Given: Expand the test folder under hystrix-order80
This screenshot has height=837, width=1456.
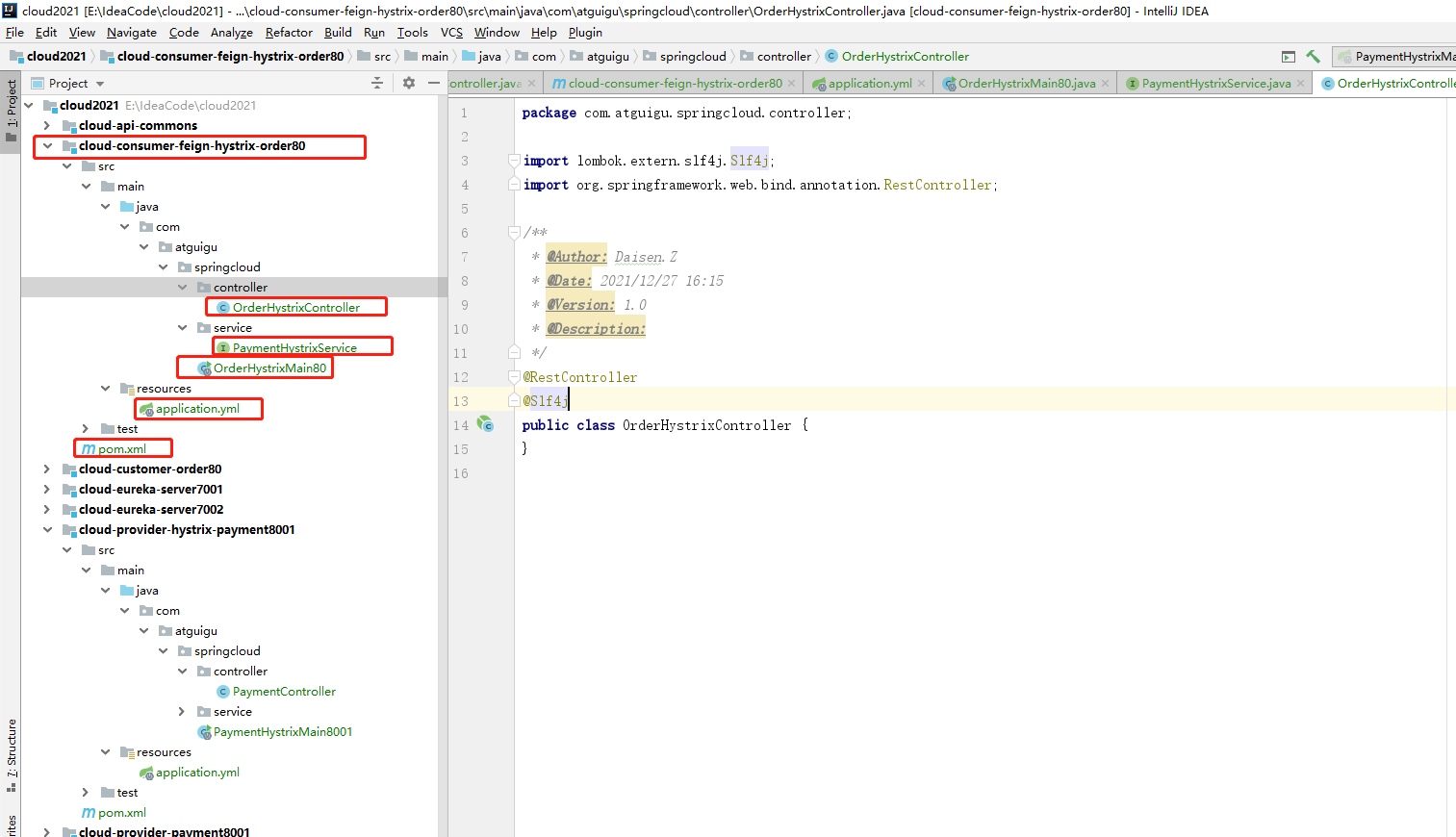Looking at the screenshot, I should [x=86, y=429].
